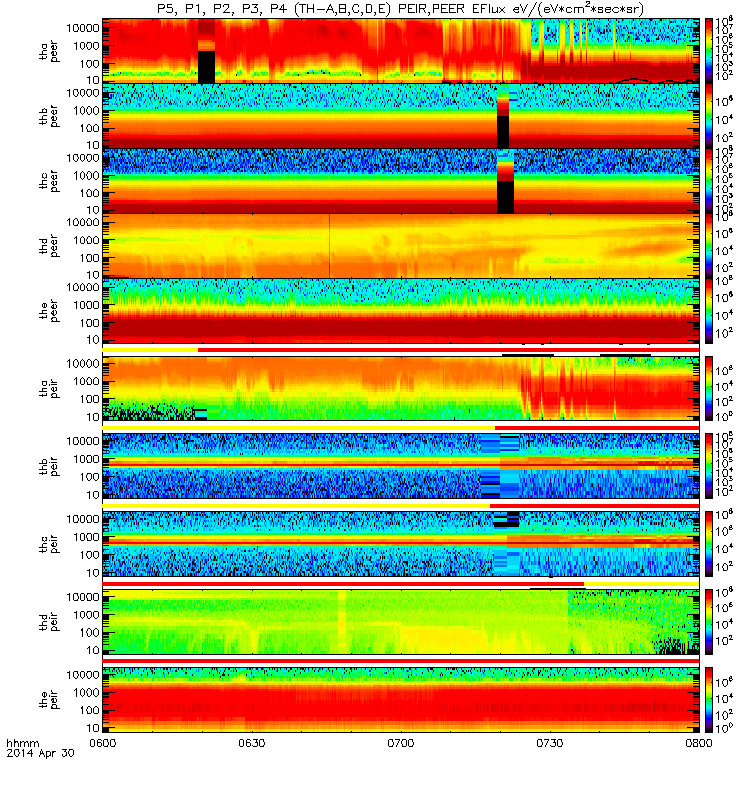
Task: Click the plot title text at the top
Action: point(401,9)
